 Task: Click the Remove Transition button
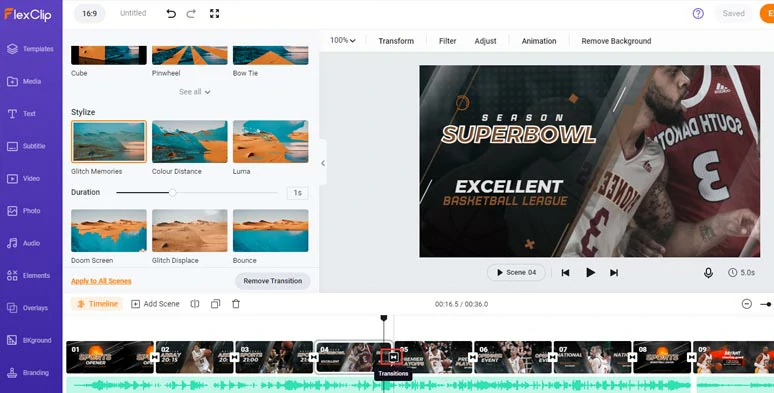coord(272,281)
